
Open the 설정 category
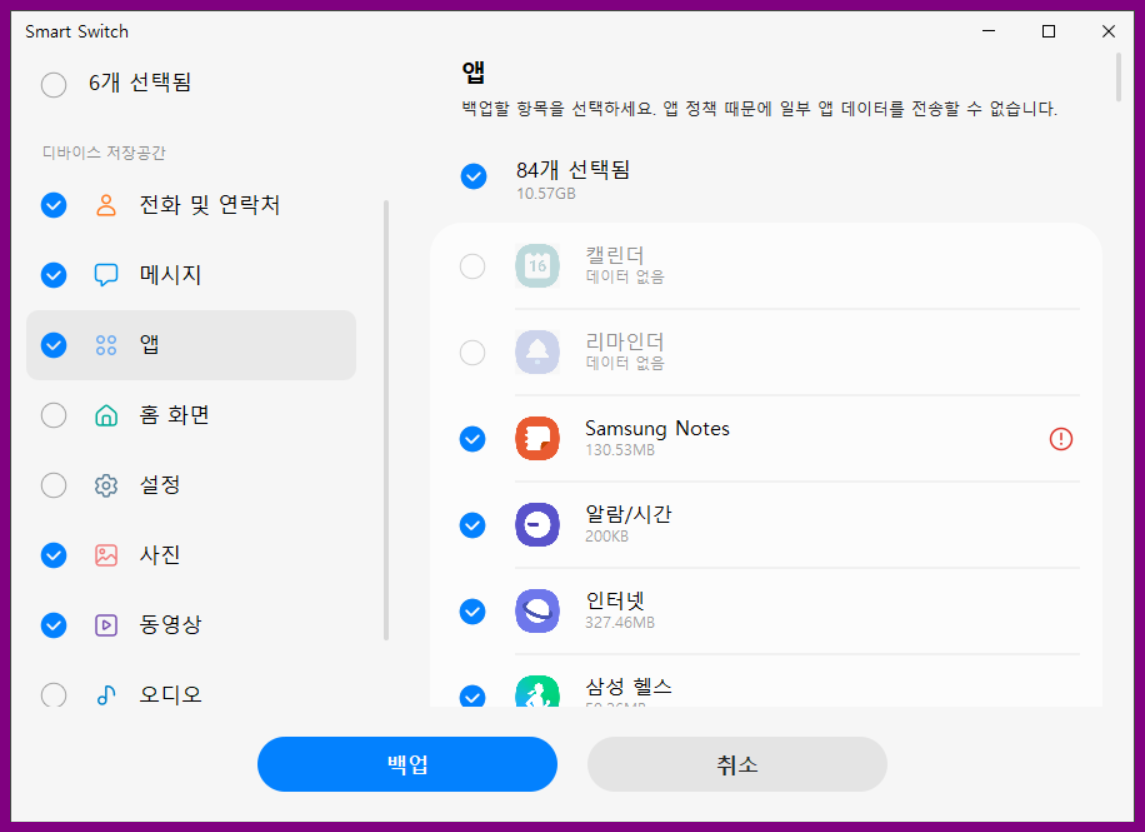191,485
